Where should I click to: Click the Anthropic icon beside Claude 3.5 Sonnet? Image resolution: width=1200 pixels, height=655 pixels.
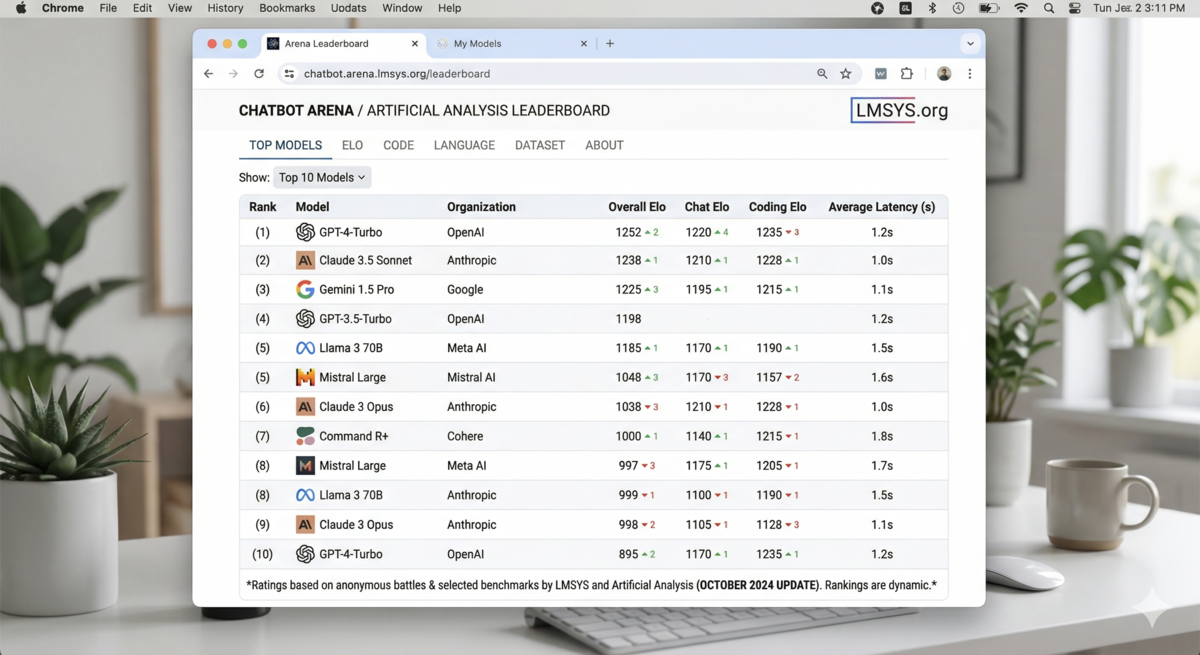pos(305,261)
